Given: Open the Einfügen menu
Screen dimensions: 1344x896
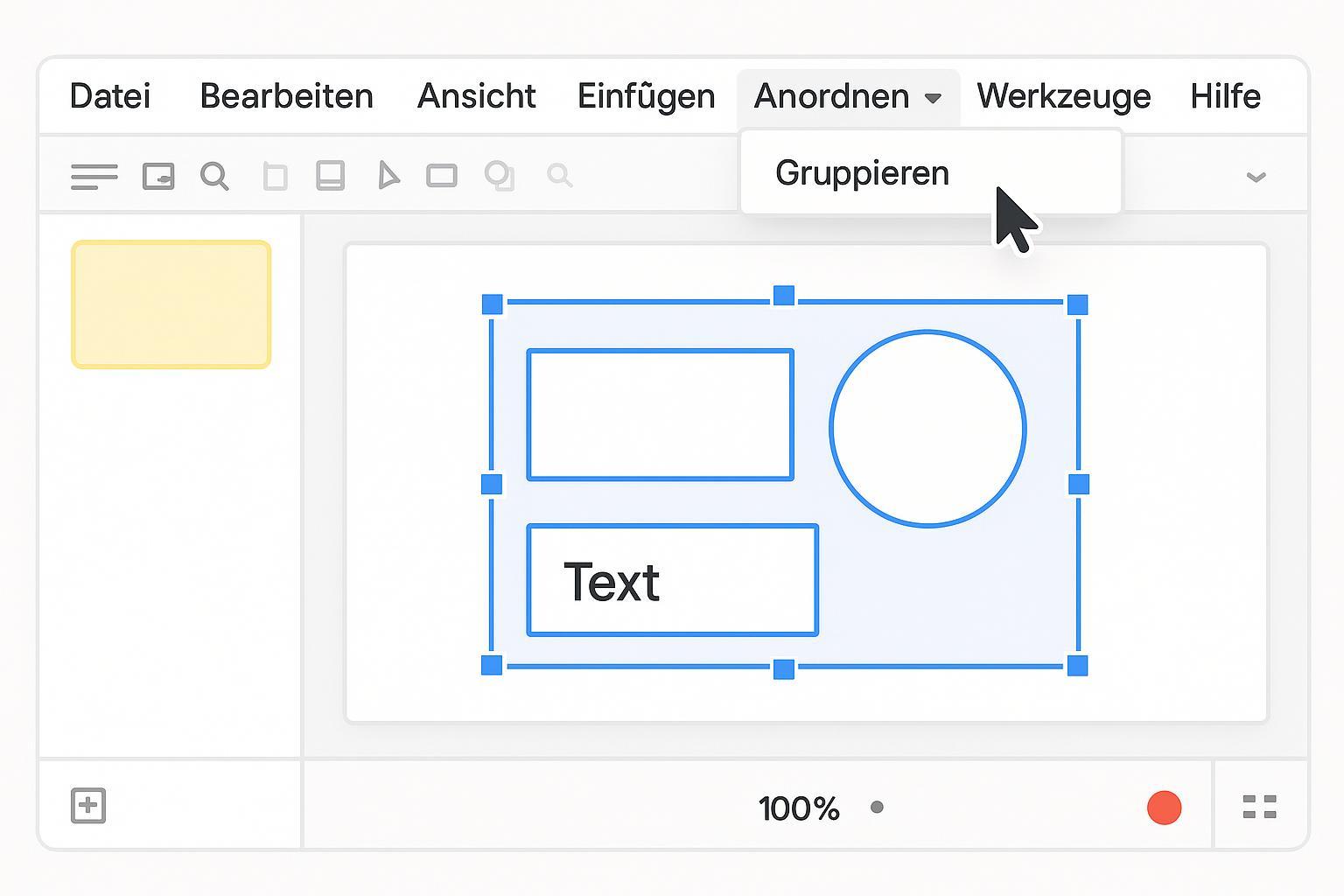Looking at the screenshot, I should (646, 96).
